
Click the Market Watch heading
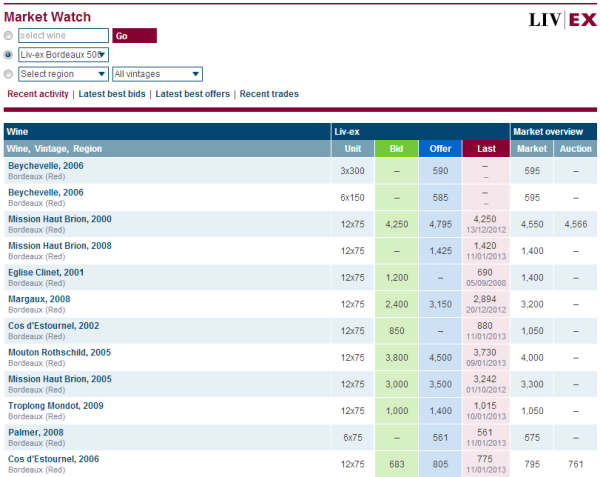[x=47, y=17]
